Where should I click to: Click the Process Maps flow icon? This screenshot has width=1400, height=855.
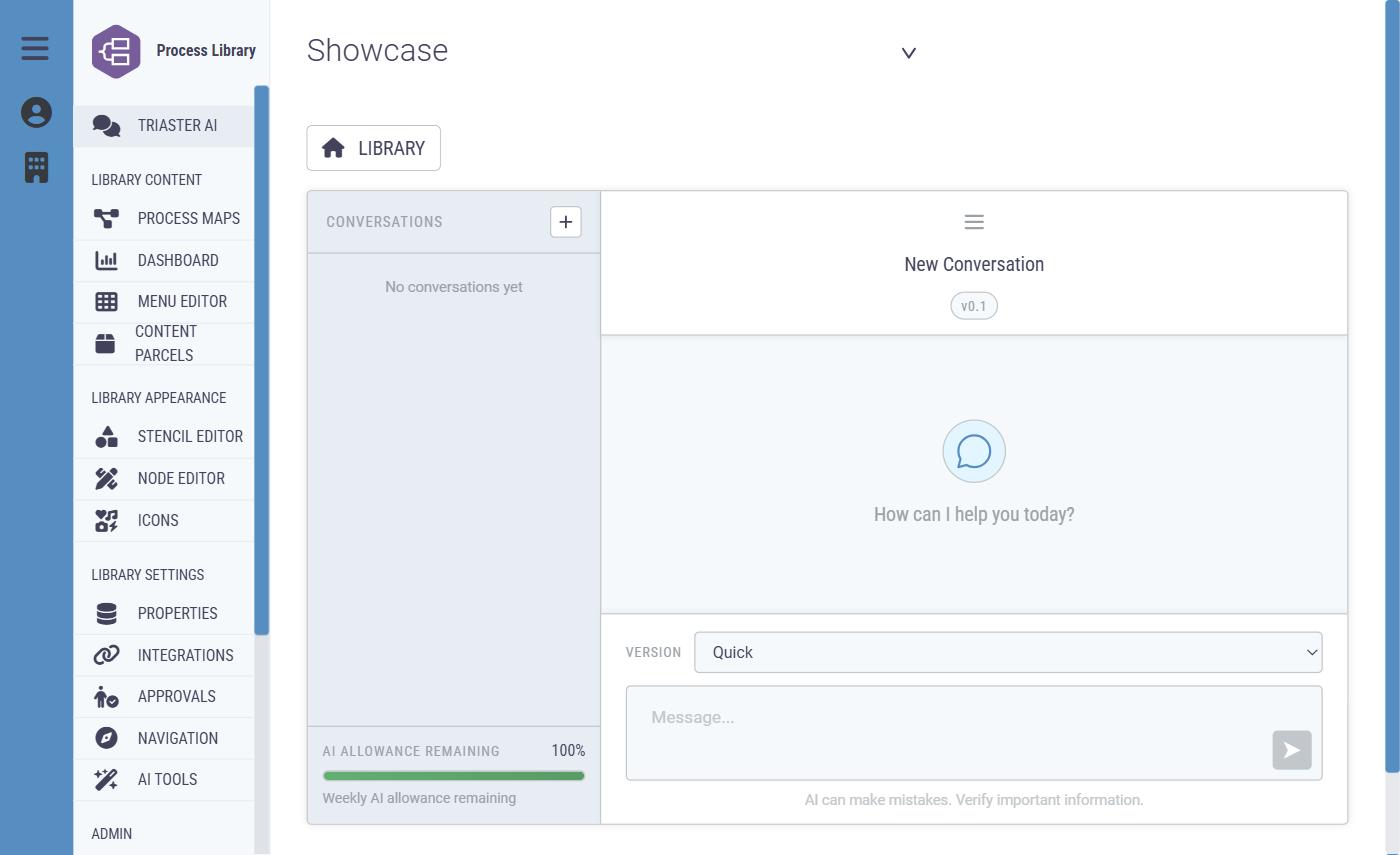point(106,218)
